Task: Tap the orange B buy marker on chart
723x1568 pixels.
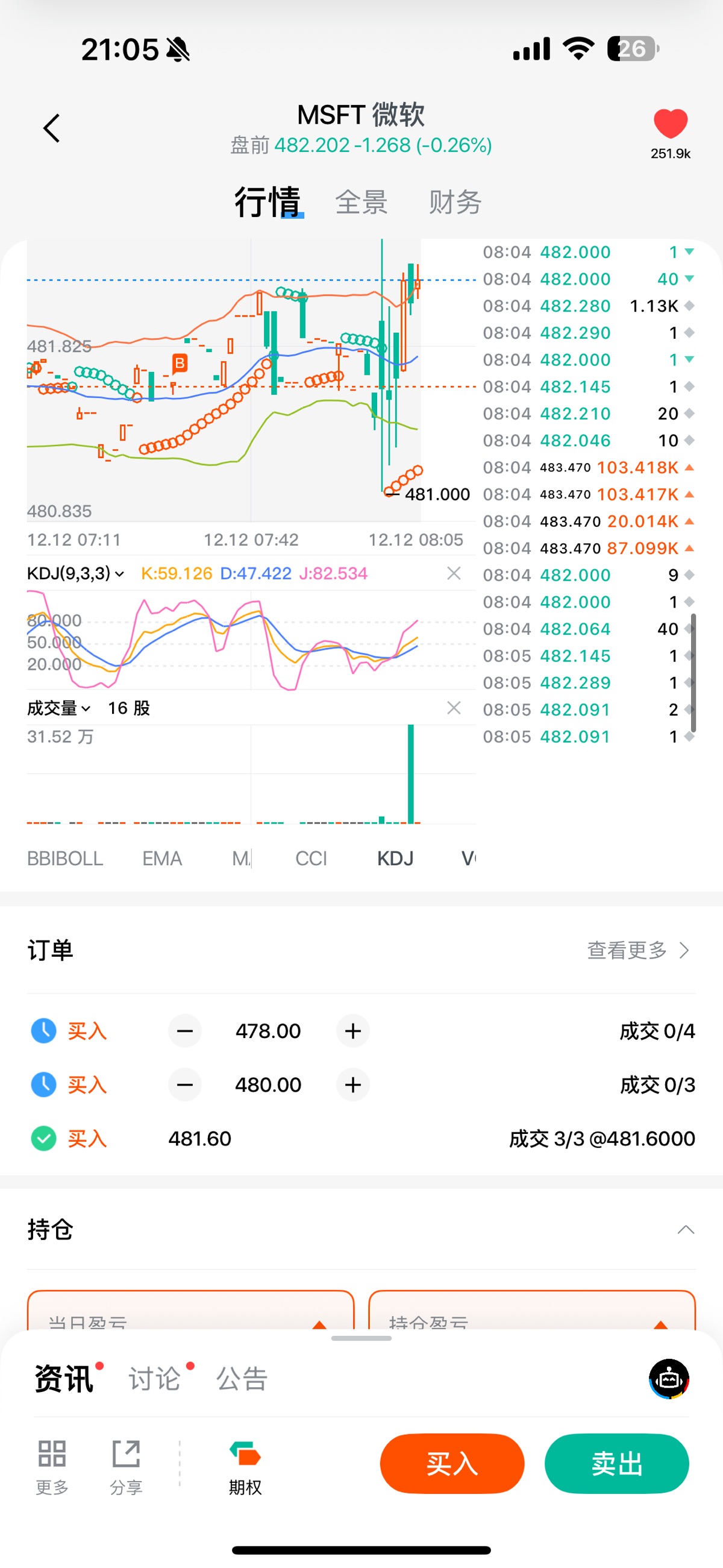Action: pyautogui.click(x=180, y=364)
